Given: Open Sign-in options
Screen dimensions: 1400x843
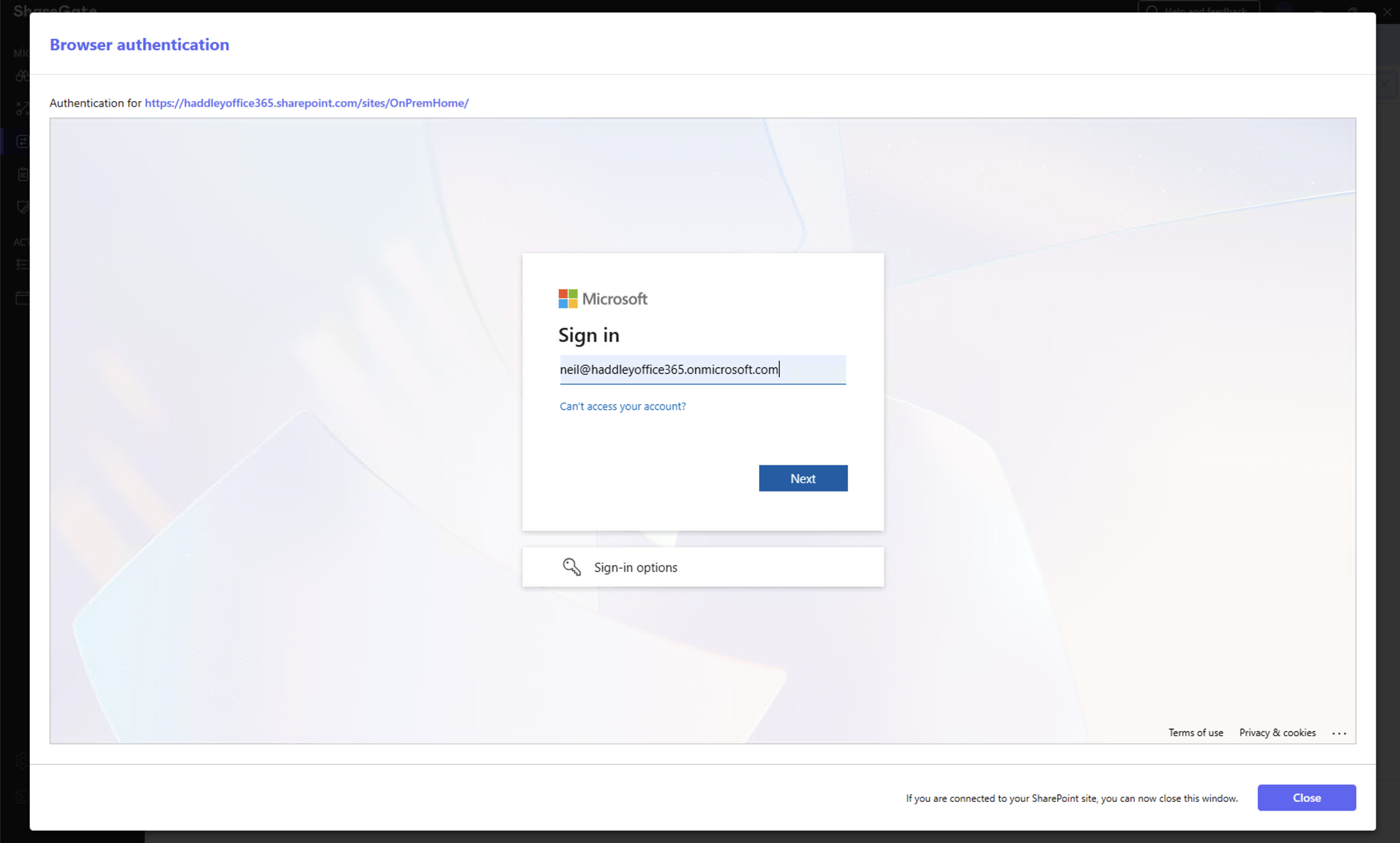Looking at the screenshot, I should point(702,567).
